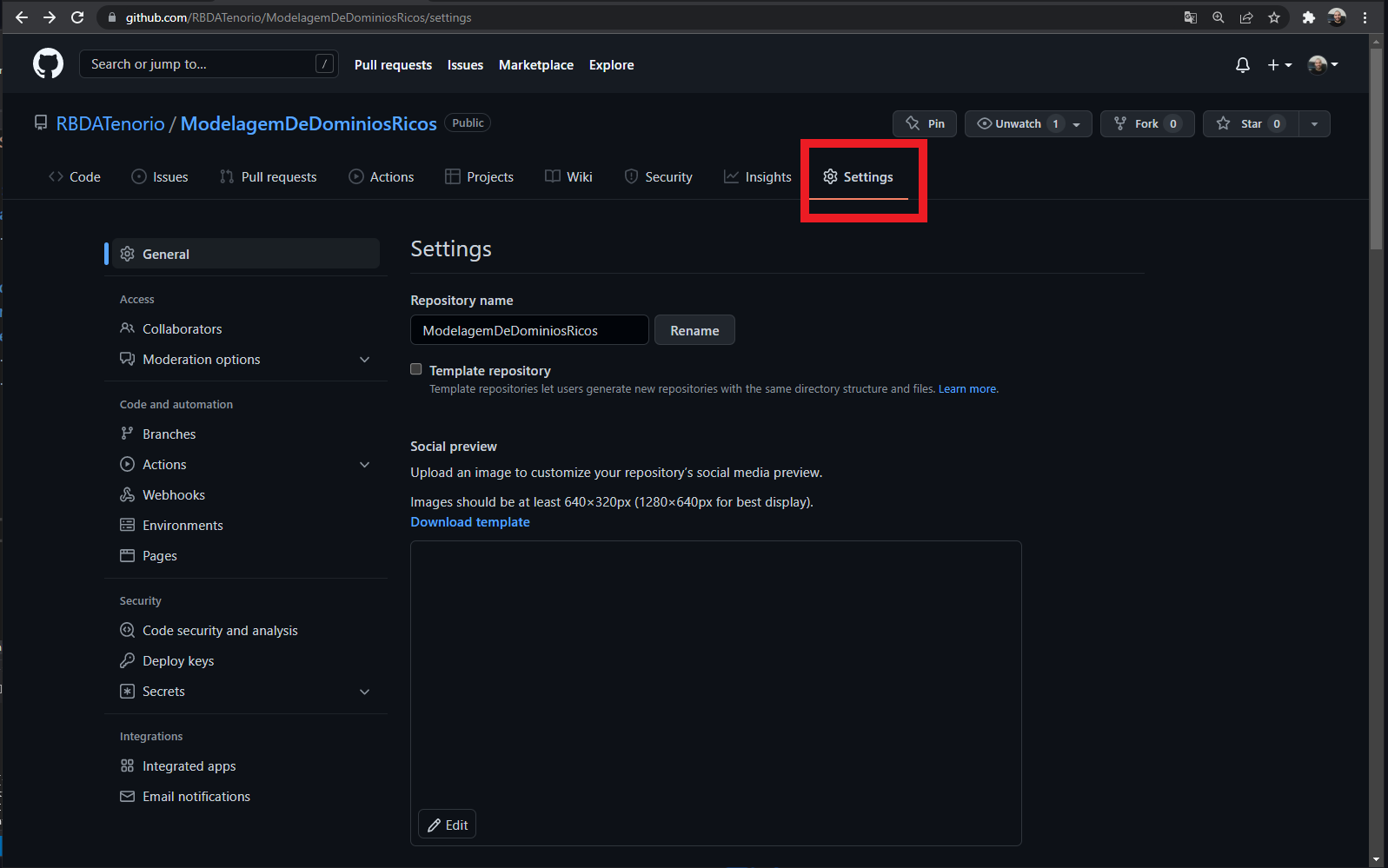Go forward with the browser forward arrow
This screenshot has height=868, width=1388.
tap(50, 17)
